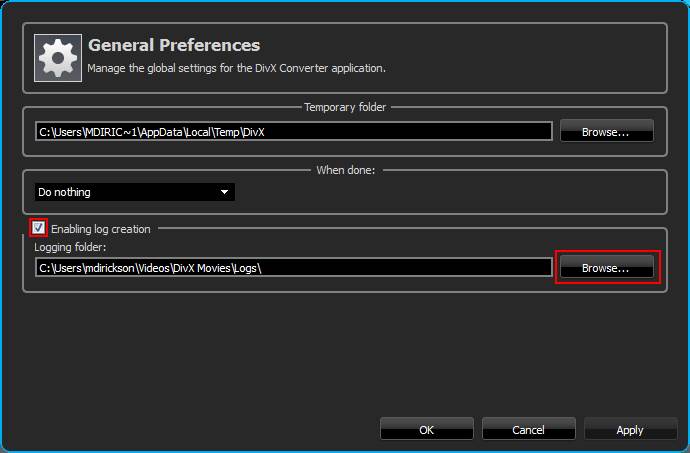The width and height of the screenshot is (690, 453).
Task: Open the 'When done' dropdown arrow
Action: [224, 192]
